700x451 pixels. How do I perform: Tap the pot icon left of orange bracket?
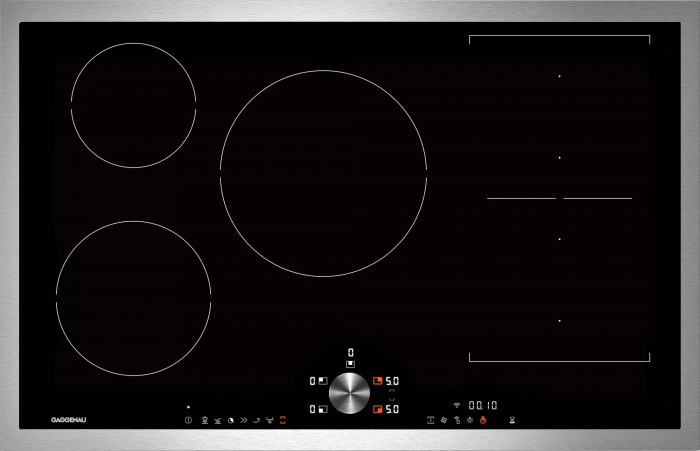pyautogui.click(x=270, y=420)
